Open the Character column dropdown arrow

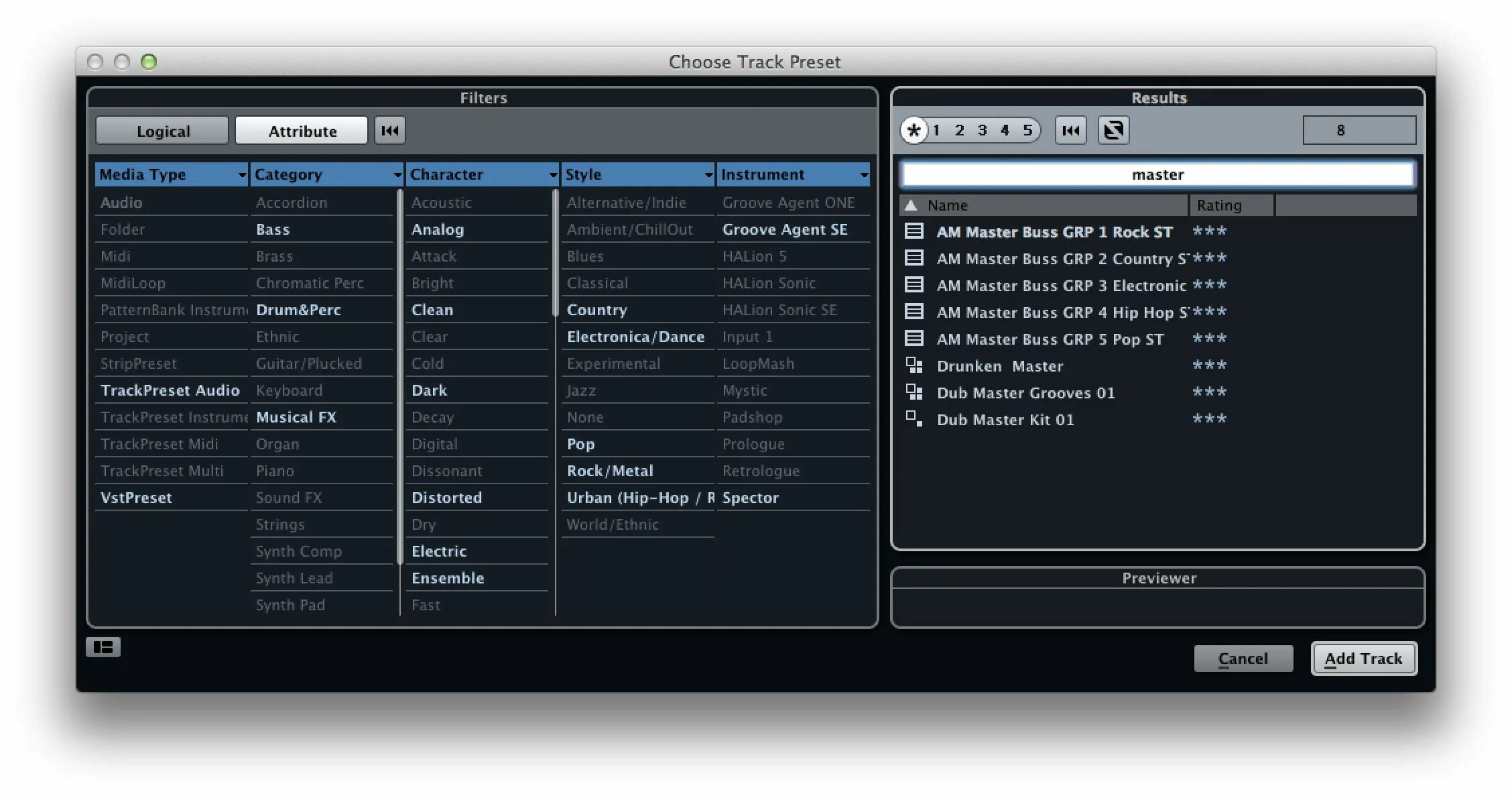click(x=553, y=175)
